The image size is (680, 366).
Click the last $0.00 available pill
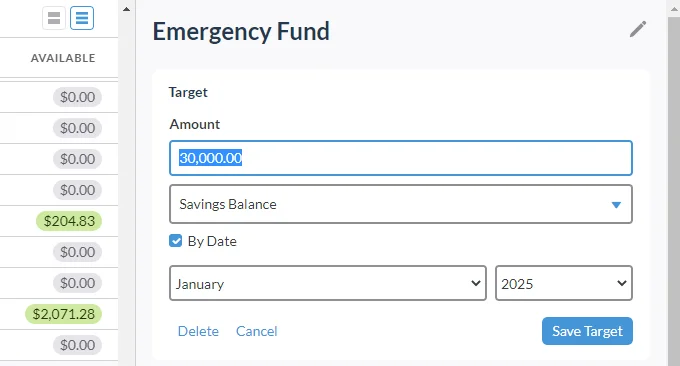[x=78, y=345]
